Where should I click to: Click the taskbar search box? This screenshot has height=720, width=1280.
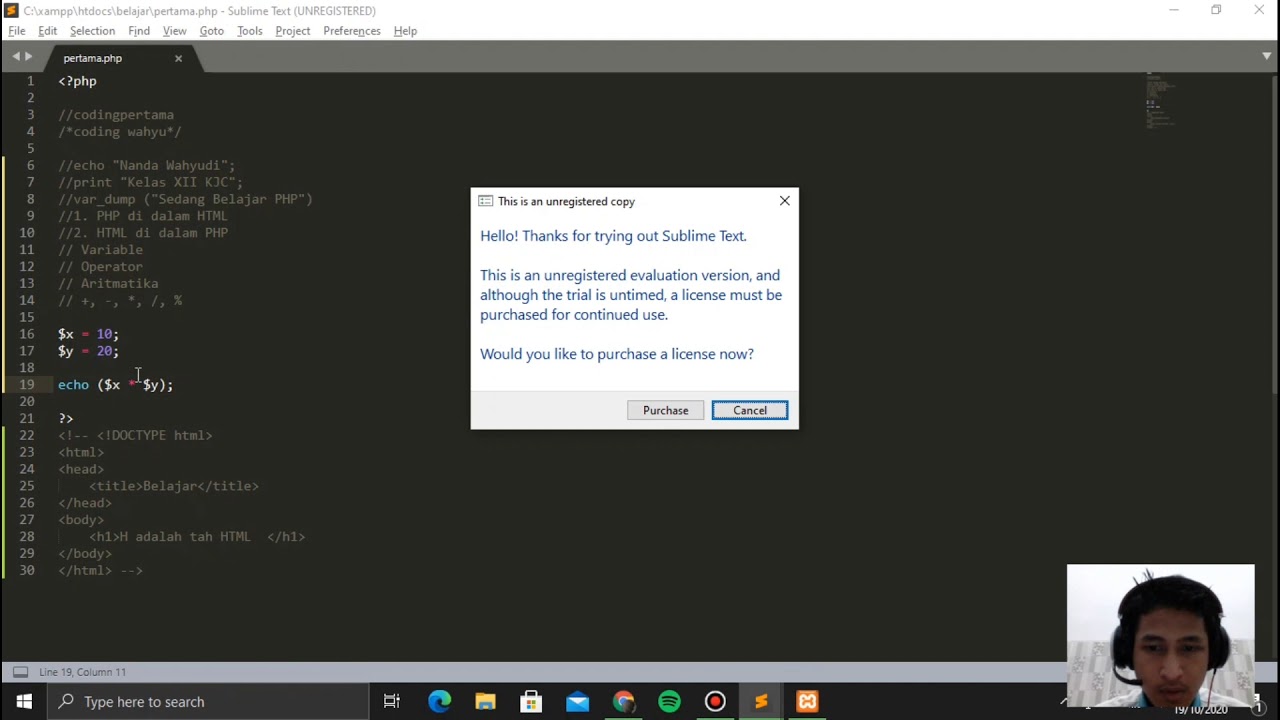pyautogui.click(x=207, y=701)
